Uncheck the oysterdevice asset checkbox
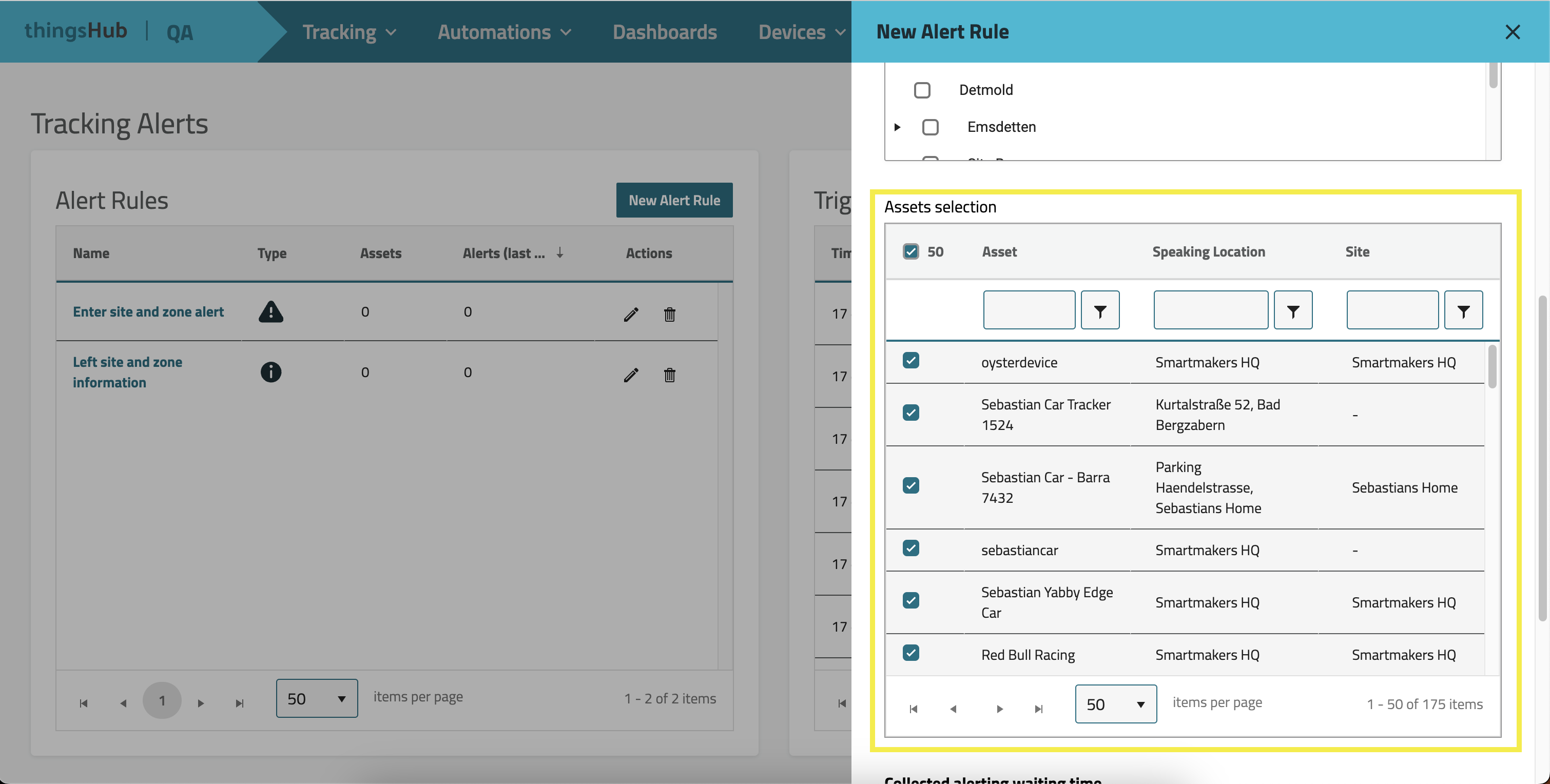 tap(910, 360)
